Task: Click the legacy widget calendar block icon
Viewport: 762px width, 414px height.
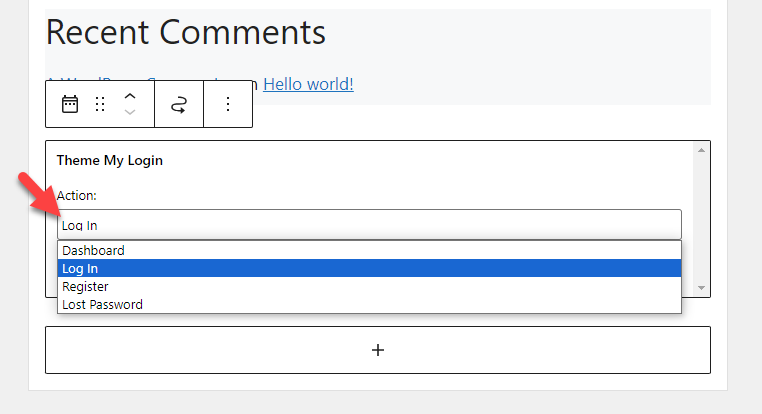Action: pyautogui.click(x=70, y=104)
